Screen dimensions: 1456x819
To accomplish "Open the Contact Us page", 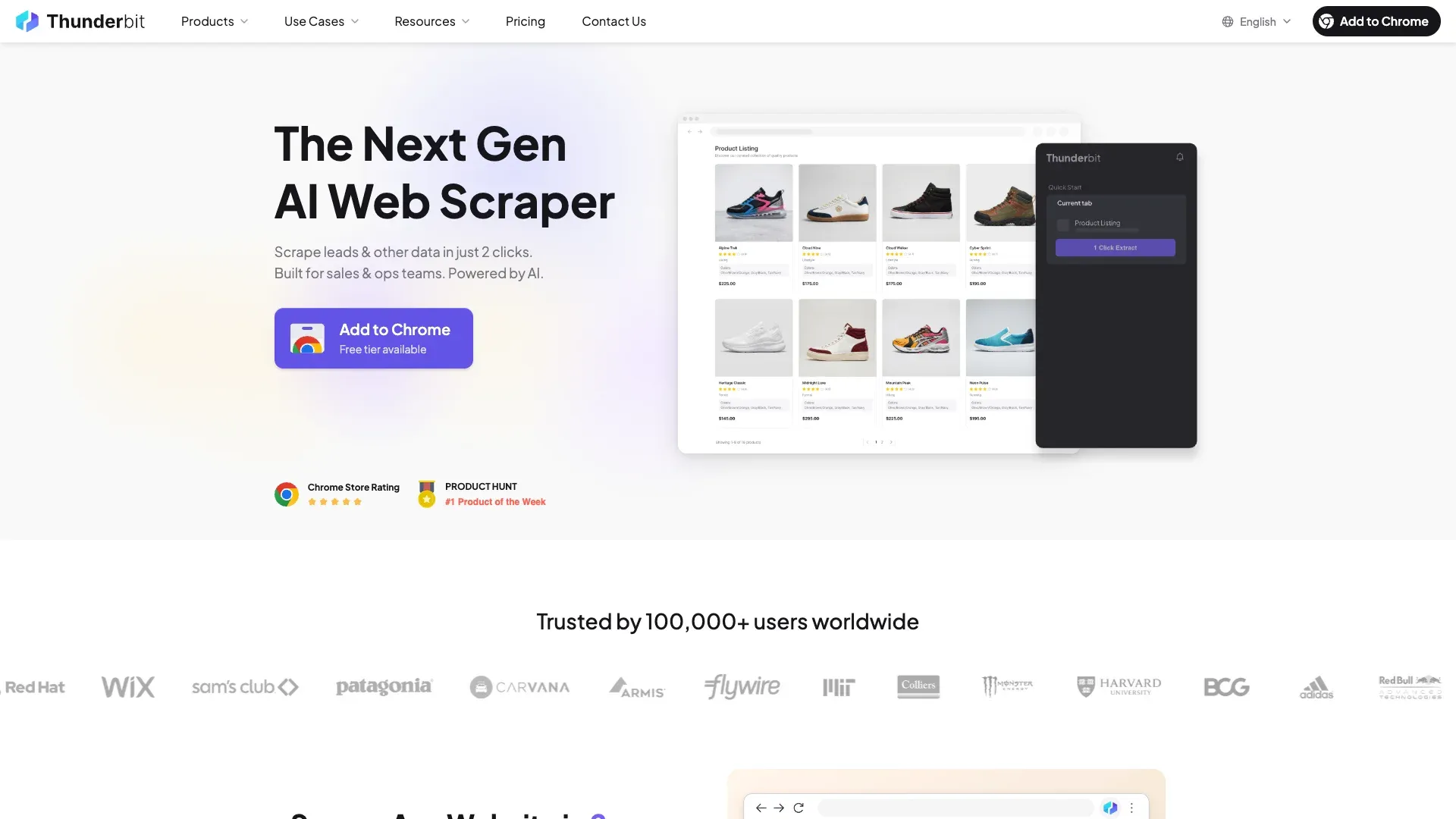I will (614, 21).
